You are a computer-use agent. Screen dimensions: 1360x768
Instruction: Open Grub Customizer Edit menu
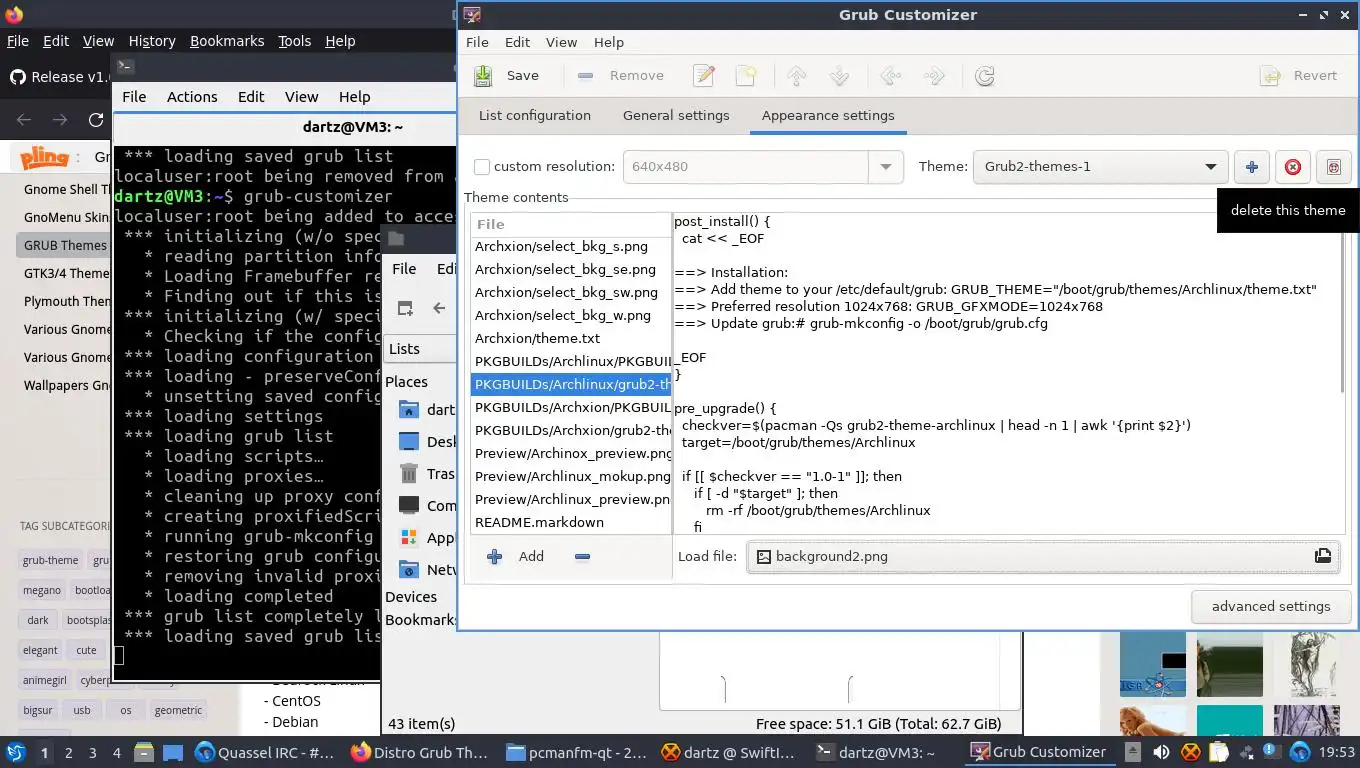click(517, 42)
